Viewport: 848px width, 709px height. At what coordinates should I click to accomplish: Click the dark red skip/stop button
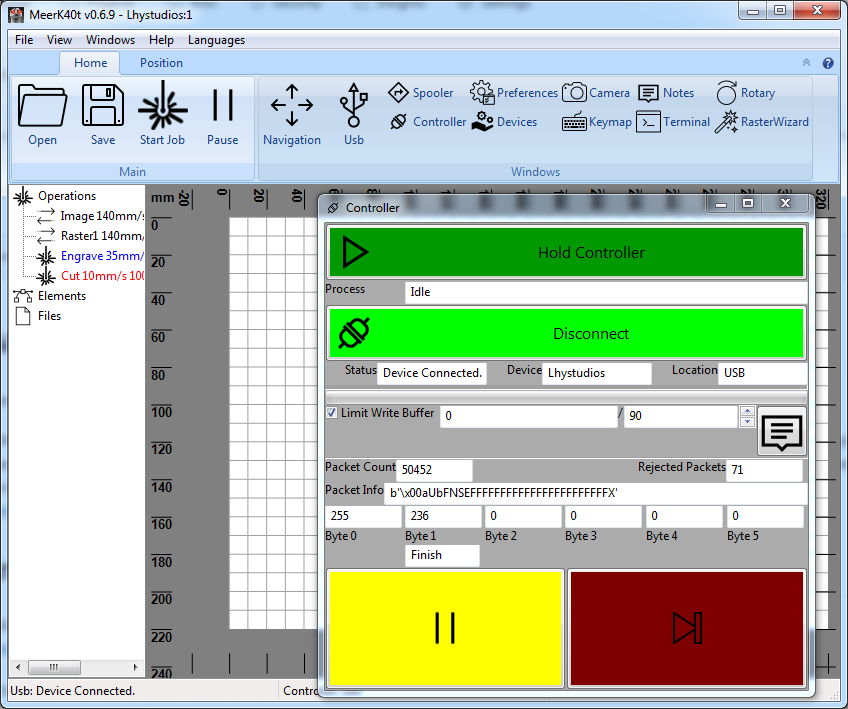(x=687, y=628)
